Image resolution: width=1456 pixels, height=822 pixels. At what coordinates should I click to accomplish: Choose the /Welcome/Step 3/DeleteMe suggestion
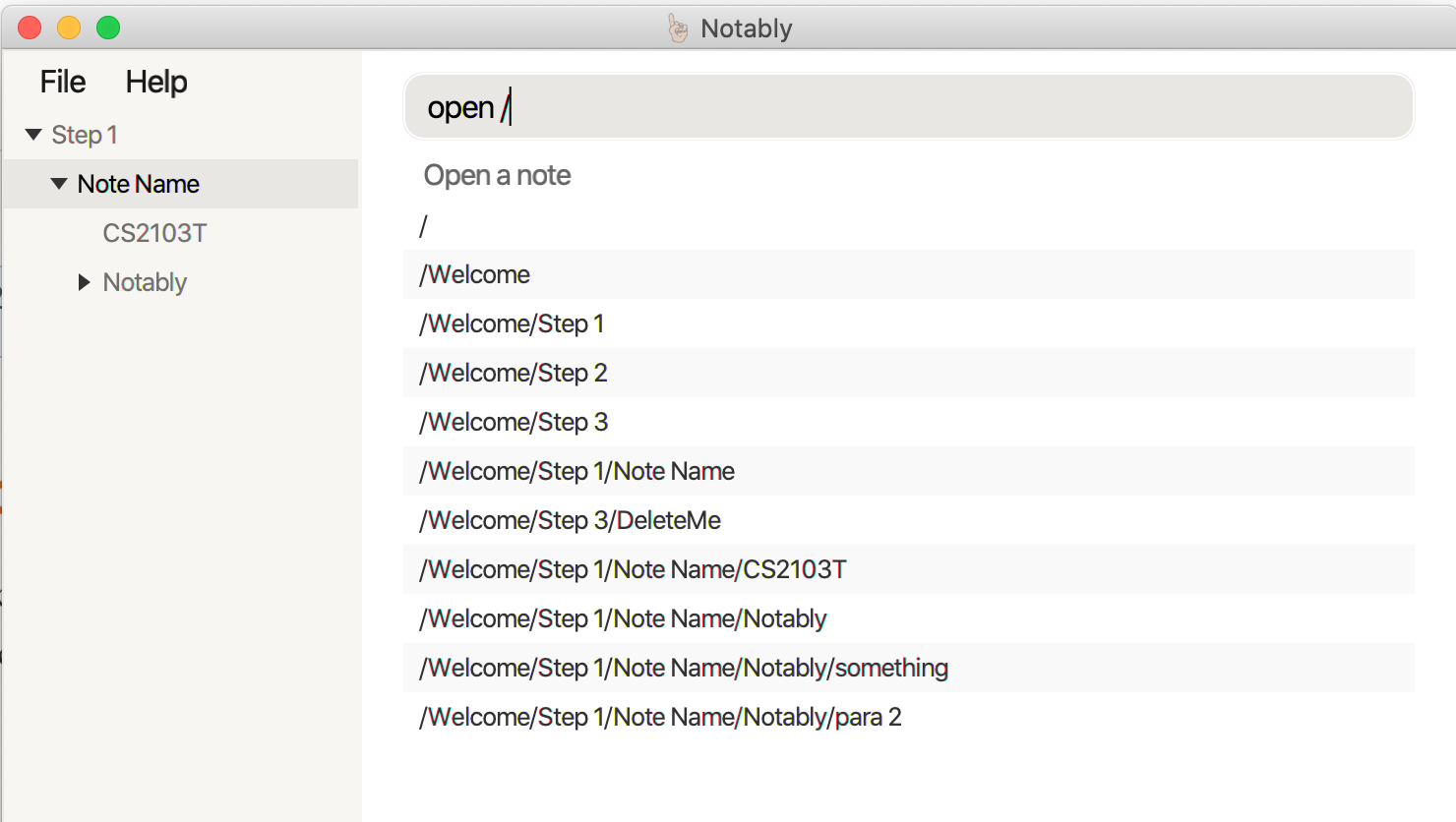[x=909, y=520]
